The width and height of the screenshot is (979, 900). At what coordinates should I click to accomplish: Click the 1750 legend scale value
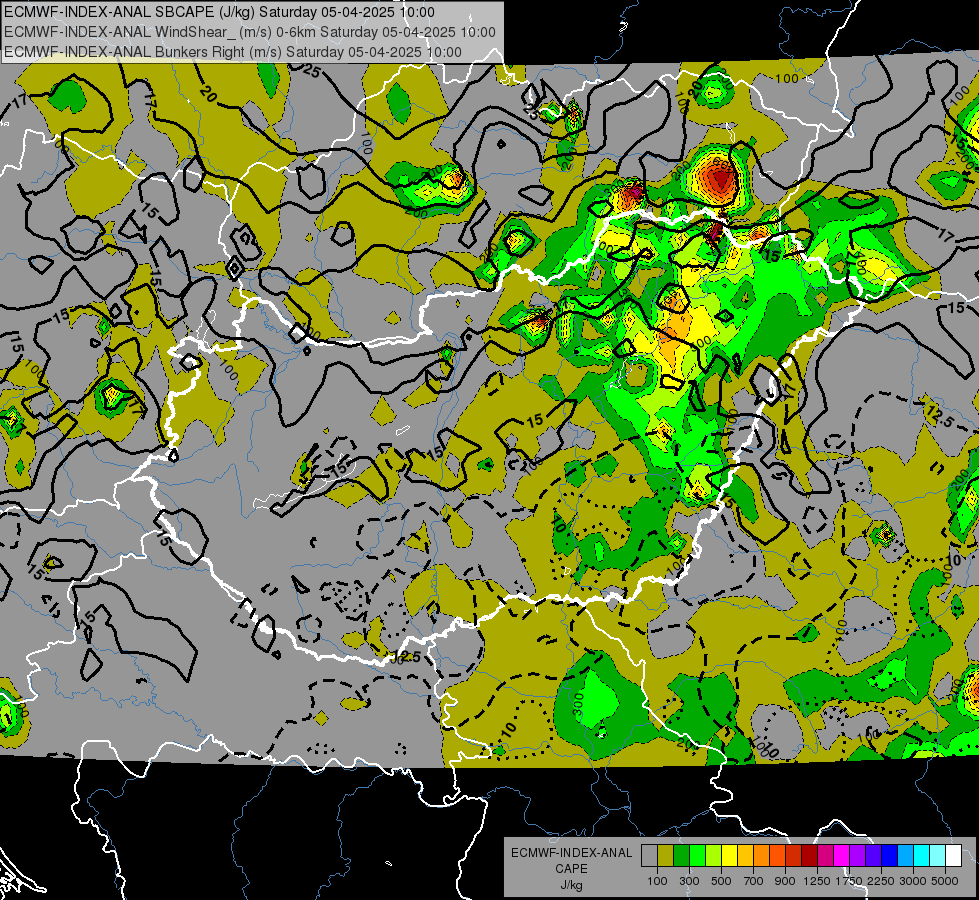[x=849, y=881]
